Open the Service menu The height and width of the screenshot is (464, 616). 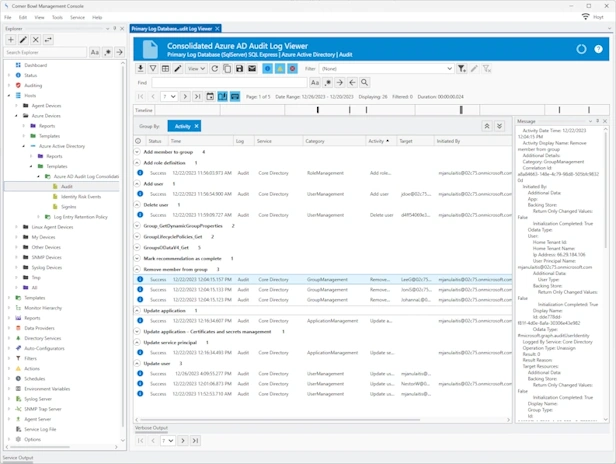point(77,17)
